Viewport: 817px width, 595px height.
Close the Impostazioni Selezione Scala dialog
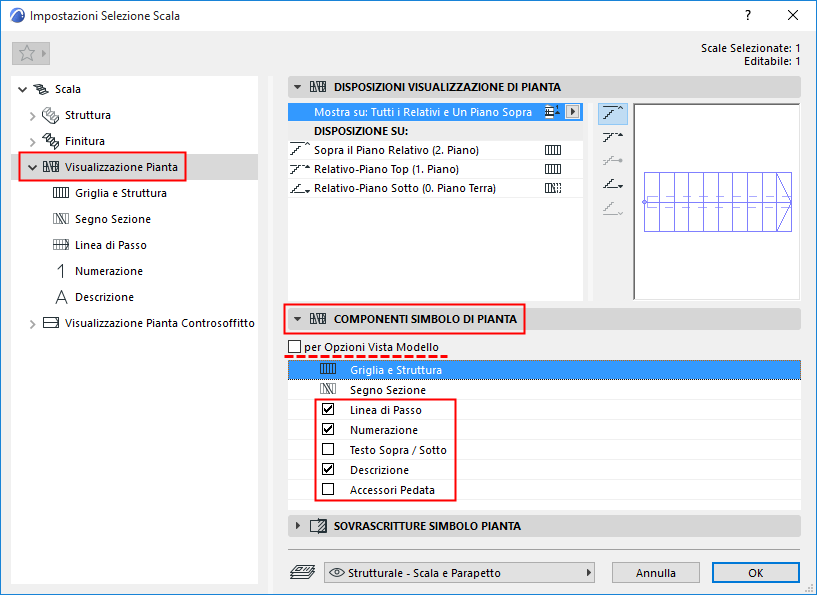click(793, 15)
